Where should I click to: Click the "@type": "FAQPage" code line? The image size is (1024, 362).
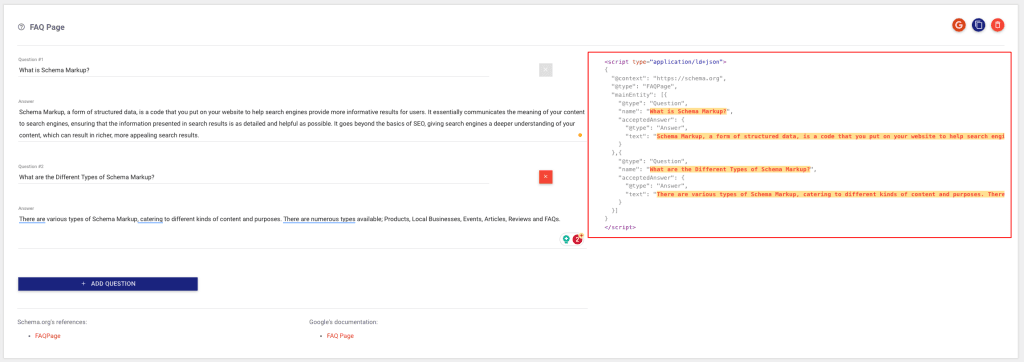(x=644, y=86)
